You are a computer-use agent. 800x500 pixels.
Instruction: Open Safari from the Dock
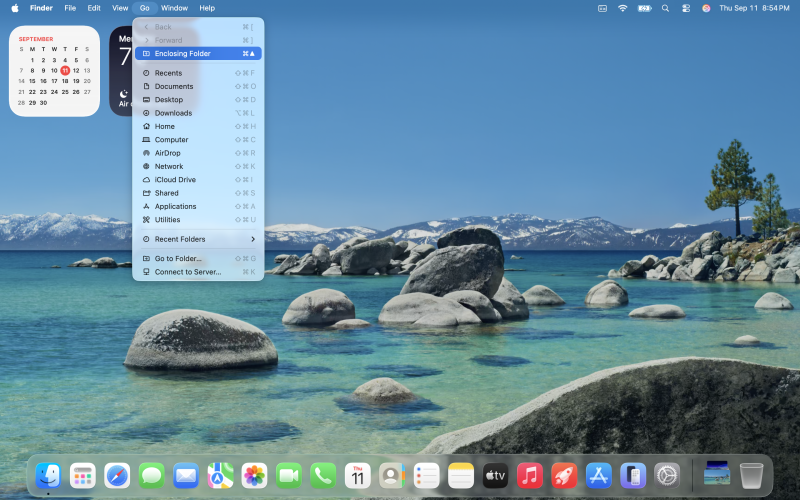click(x=117, y=475)
